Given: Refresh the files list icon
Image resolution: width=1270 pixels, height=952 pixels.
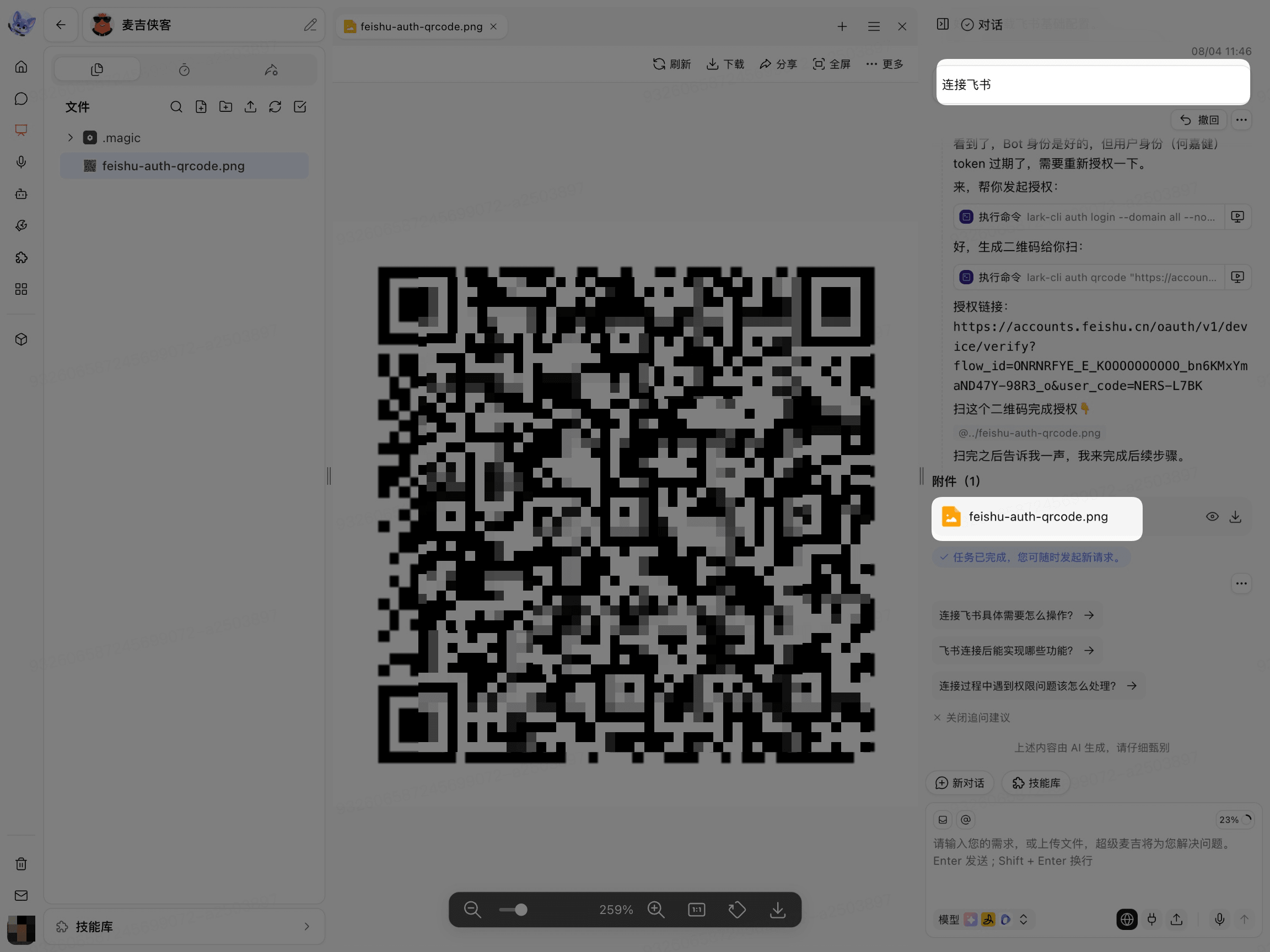Looking at the screenshot, I should click(x=275, y=107).
